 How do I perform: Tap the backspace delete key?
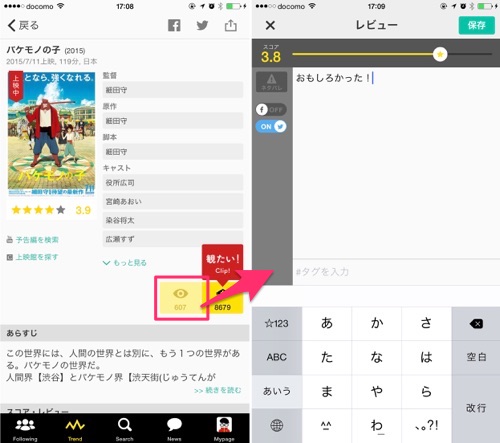476,324
